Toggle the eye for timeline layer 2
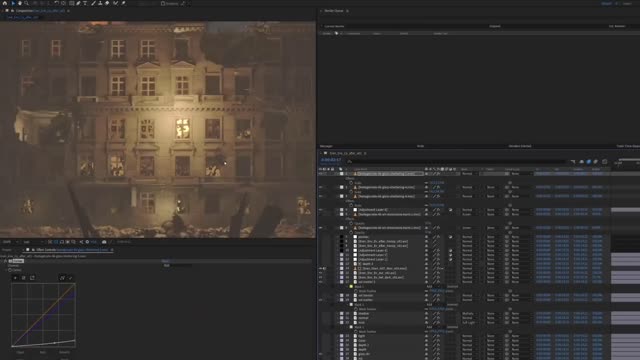Screen dimensions: 640x360 coord(320,187)
